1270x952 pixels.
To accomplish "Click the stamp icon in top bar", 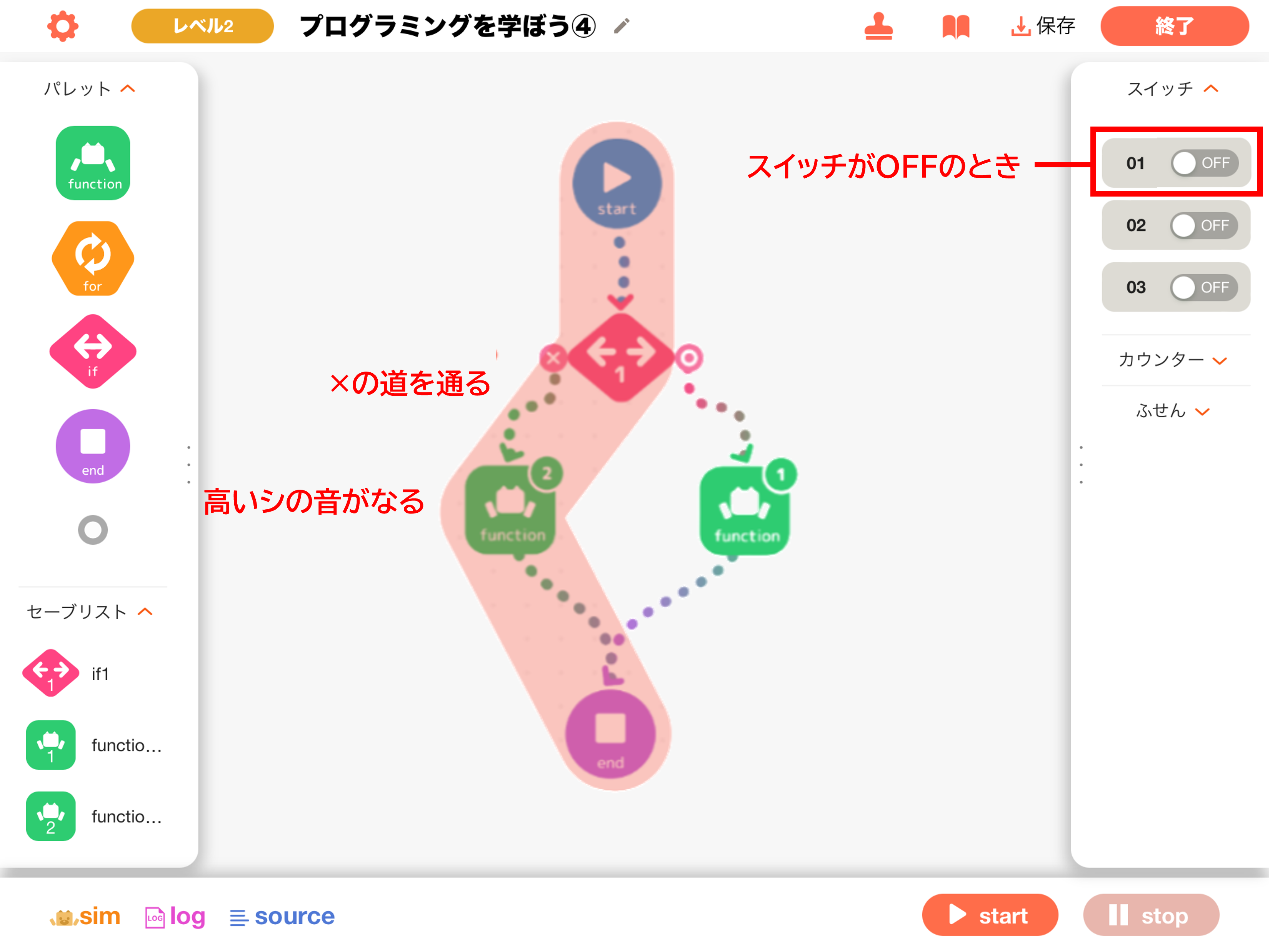I will coord(879,27).
